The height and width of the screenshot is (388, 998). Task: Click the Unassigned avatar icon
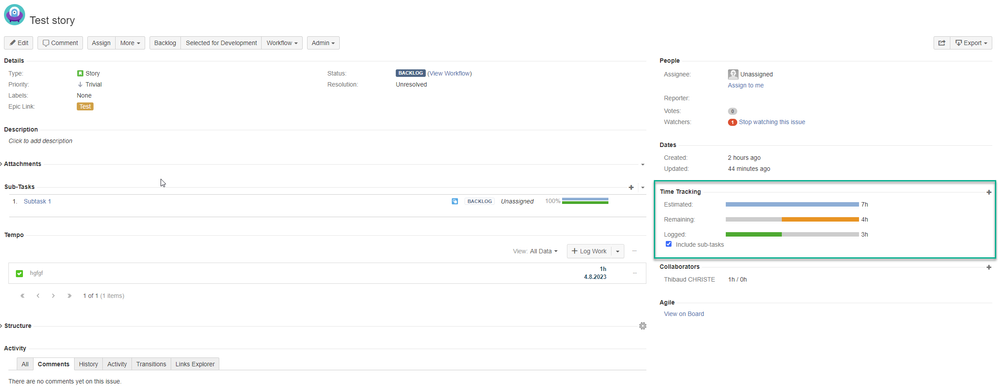(x=733, y=74)
